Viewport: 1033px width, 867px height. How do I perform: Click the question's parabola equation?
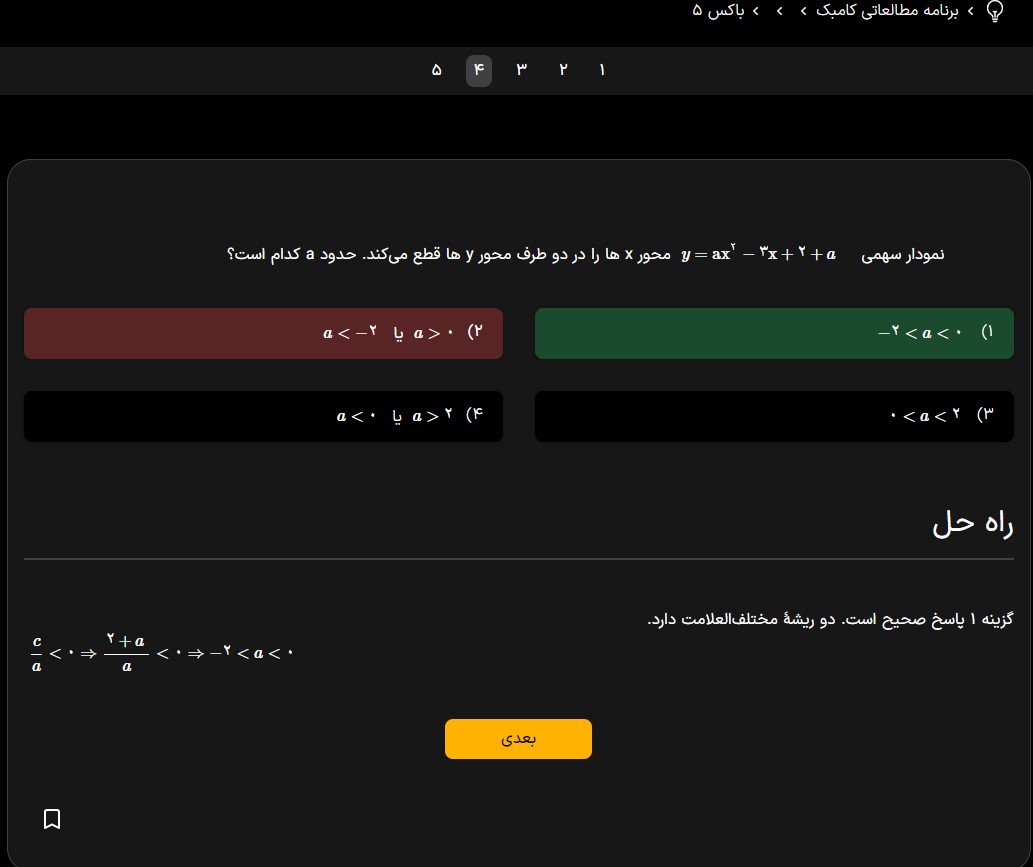point(759,254)
